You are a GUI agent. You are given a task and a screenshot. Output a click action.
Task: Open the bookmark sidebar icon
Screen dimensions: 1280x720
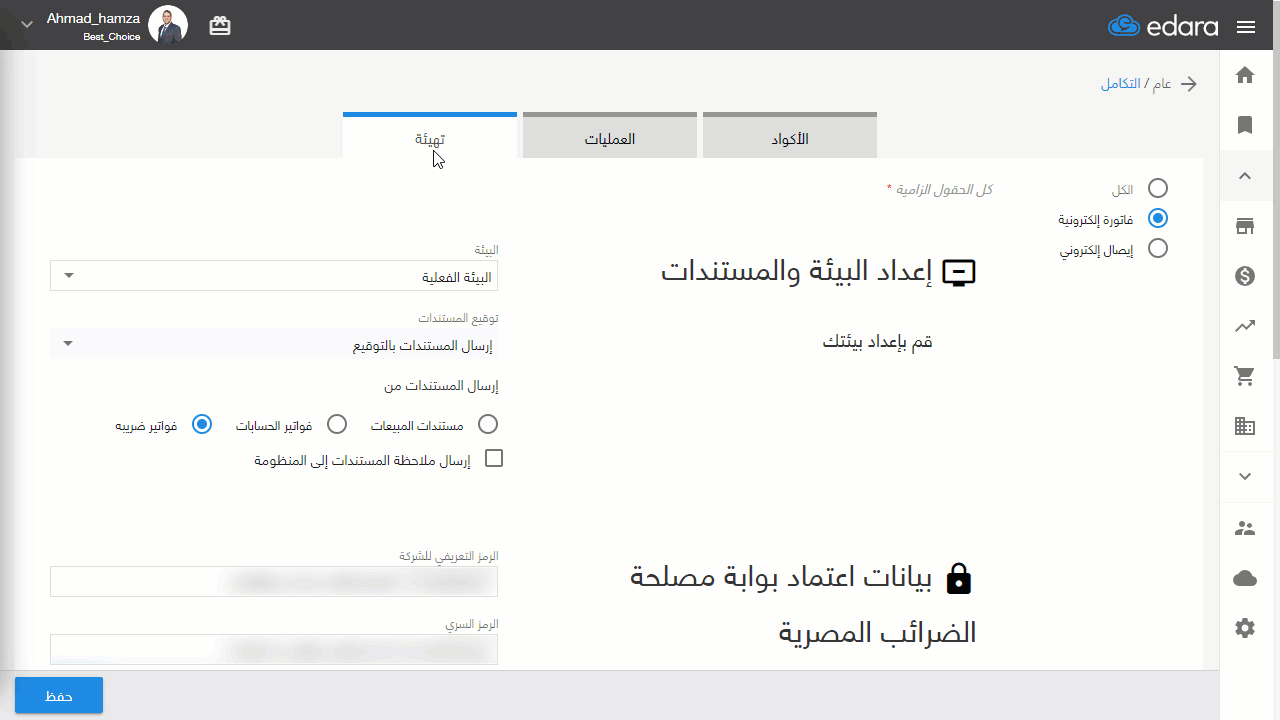(1245, 125)
